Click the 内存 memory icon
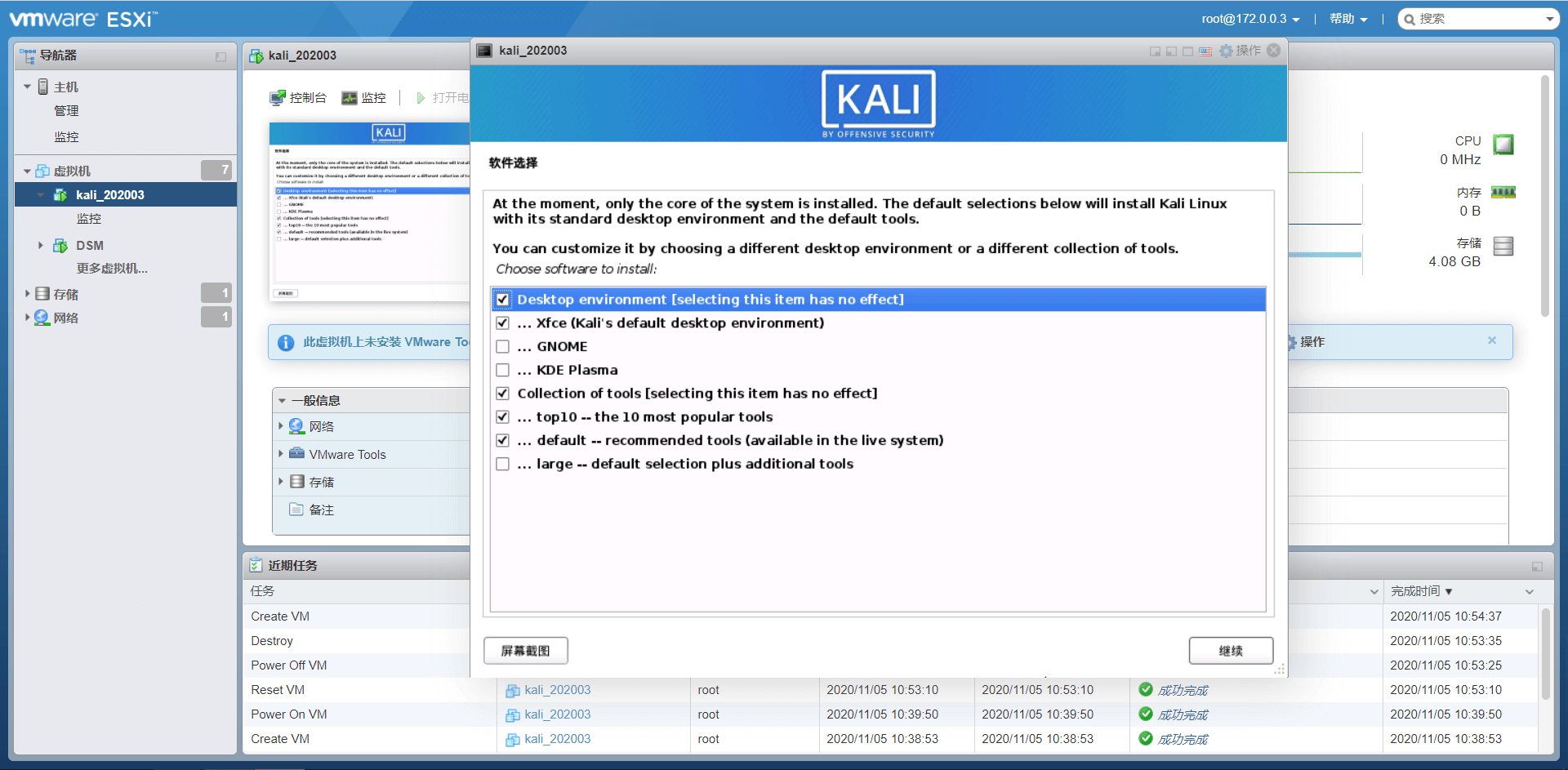The image size is (1568, 770). coord(1503,193)
